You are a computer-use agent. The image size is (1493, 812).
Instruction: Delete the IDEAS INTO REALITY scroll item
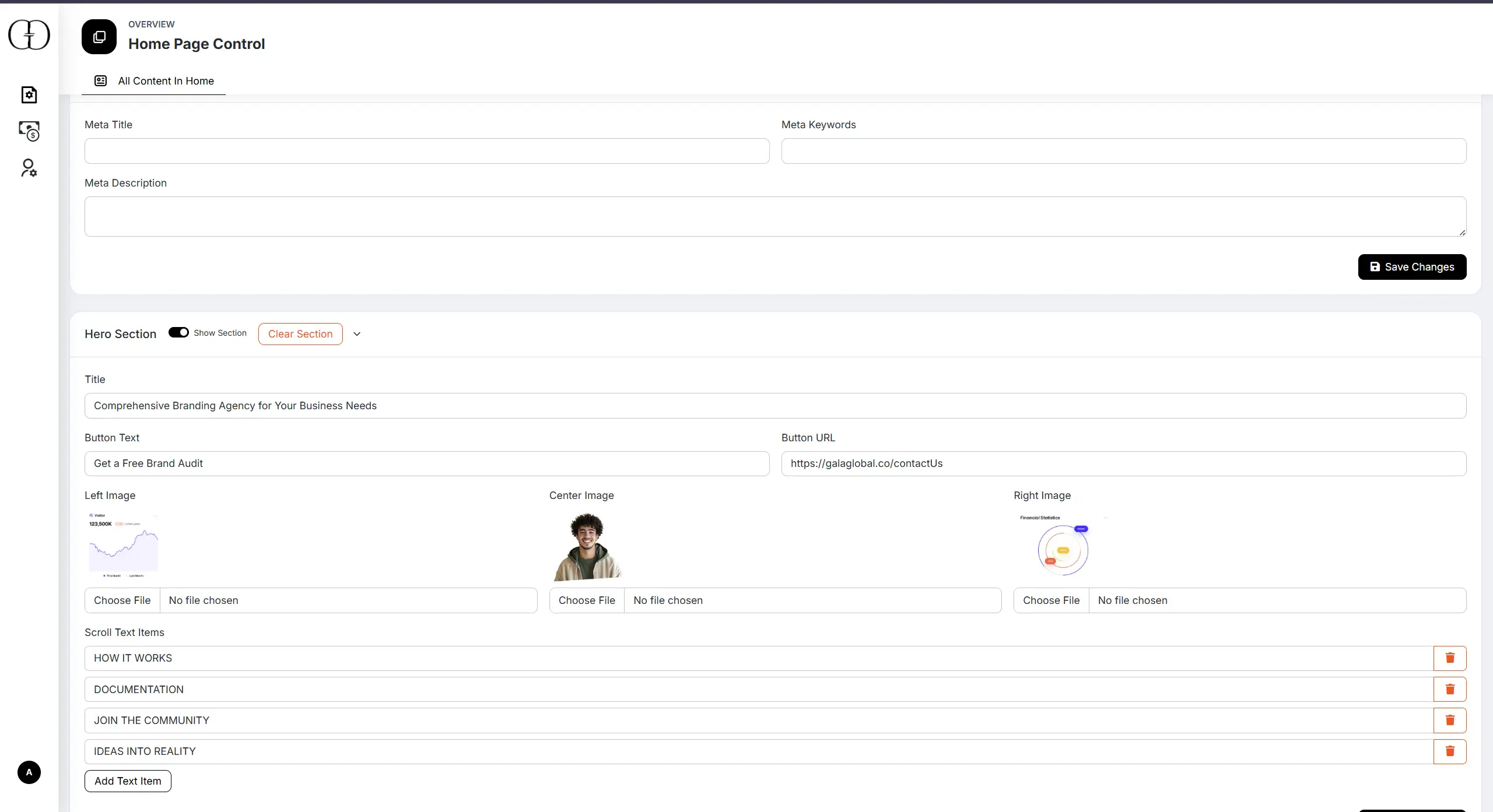pyautogui.click(x=1450, y=751)
